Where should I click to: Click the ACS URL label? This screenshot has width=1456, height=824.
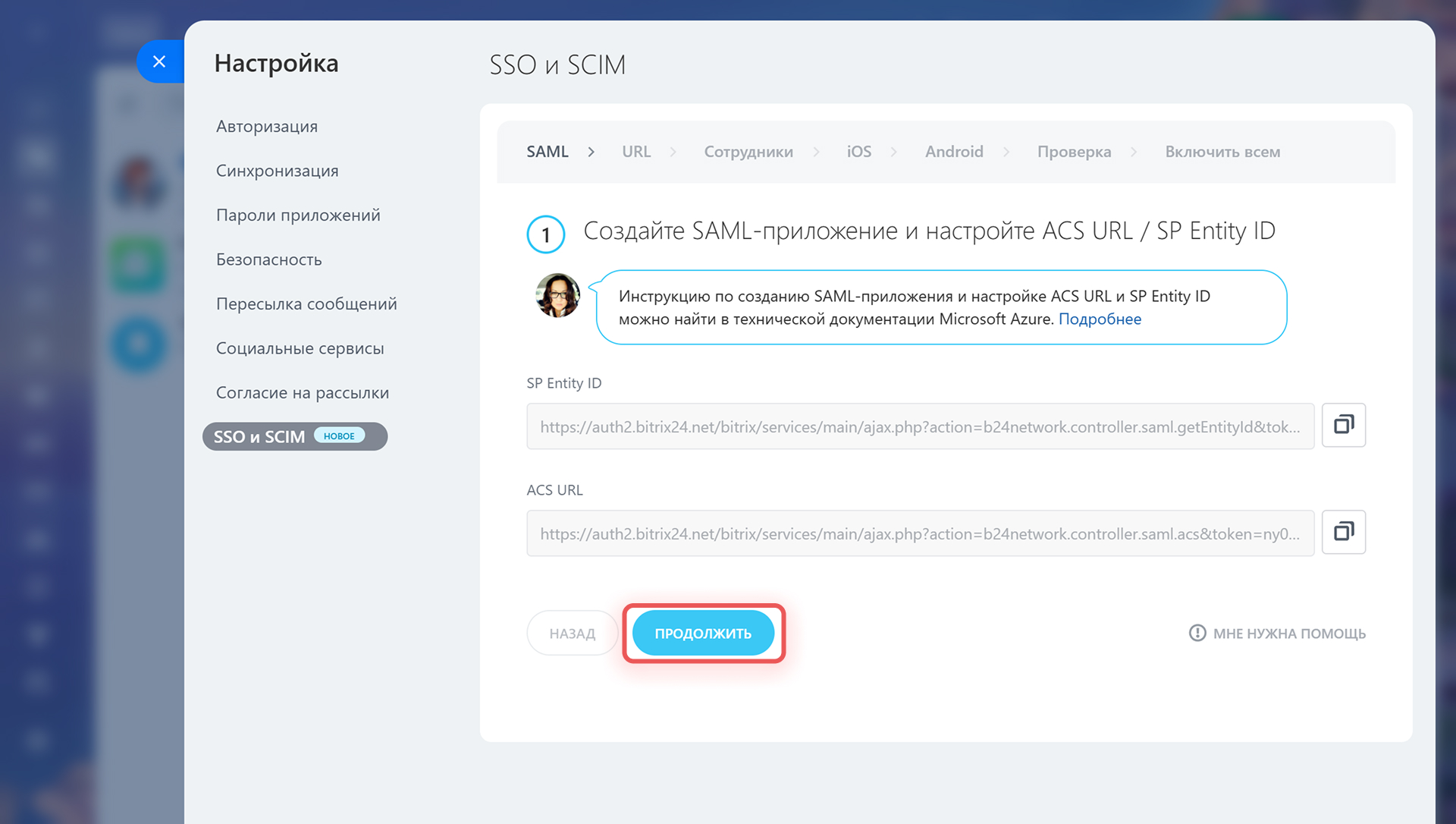554,490
